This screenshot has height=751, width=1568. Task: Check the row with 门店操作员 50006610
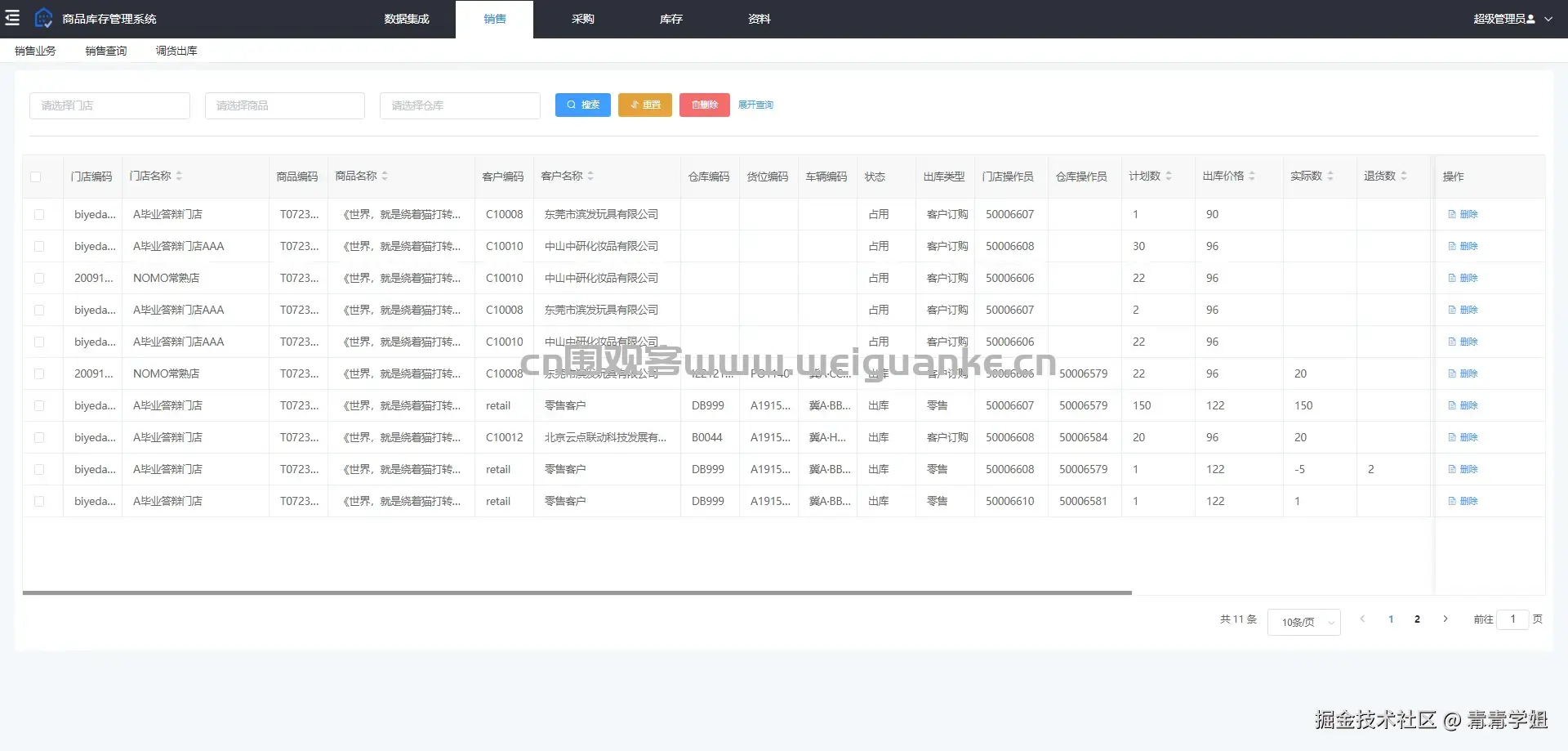pyautogui.click(x=39, y=501)
